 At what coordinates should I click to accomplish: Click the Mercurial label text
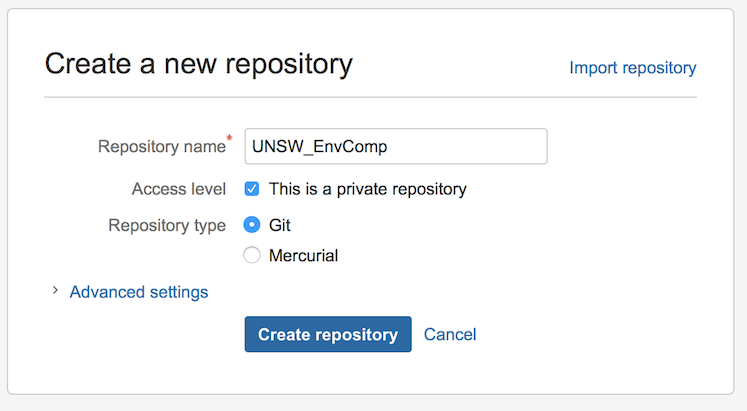[x=303, y=255]
